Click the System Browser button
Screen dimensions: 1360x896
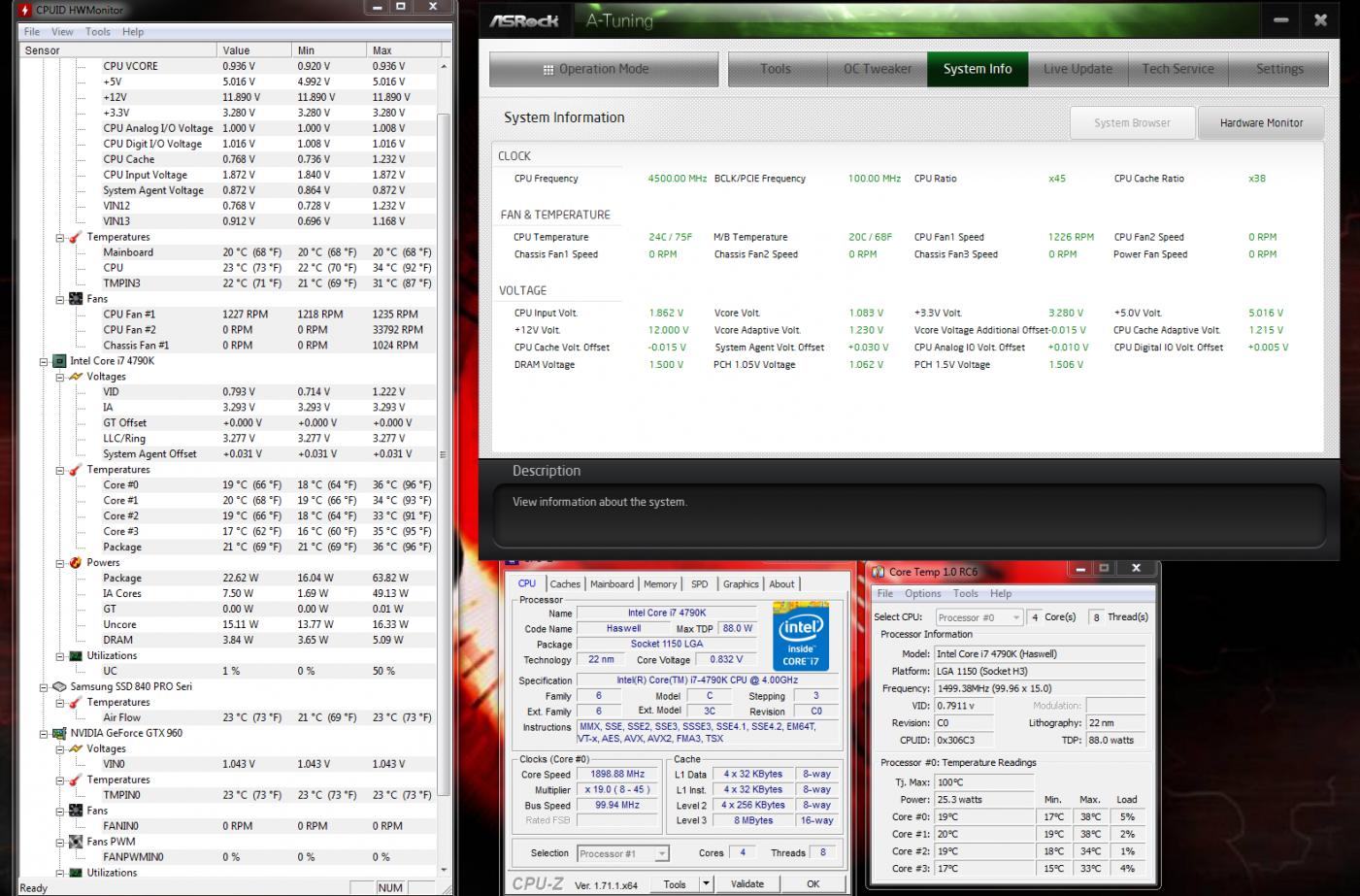[x=1132, y=123]
